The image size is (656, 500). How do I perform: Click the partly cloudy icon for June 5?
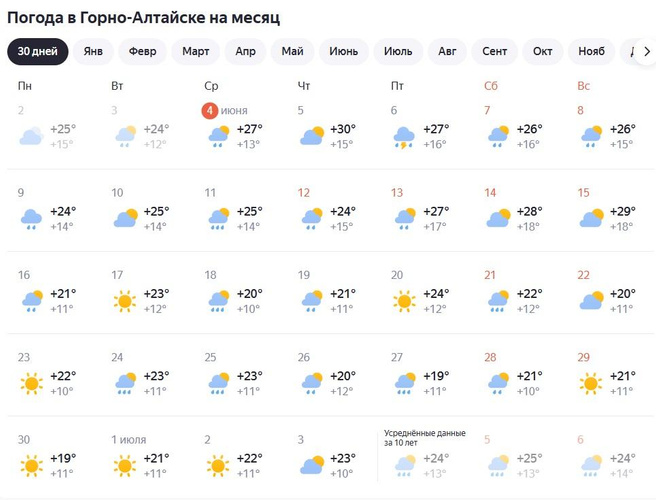[312, 136]
